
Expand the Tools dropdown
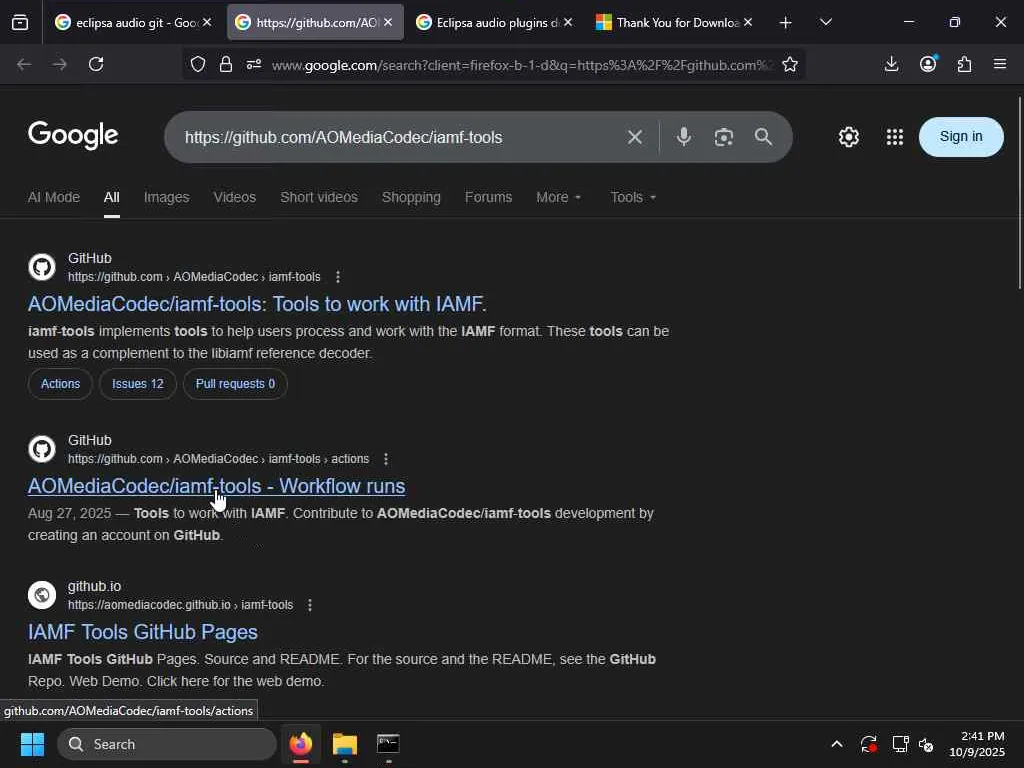click(633, 197)
